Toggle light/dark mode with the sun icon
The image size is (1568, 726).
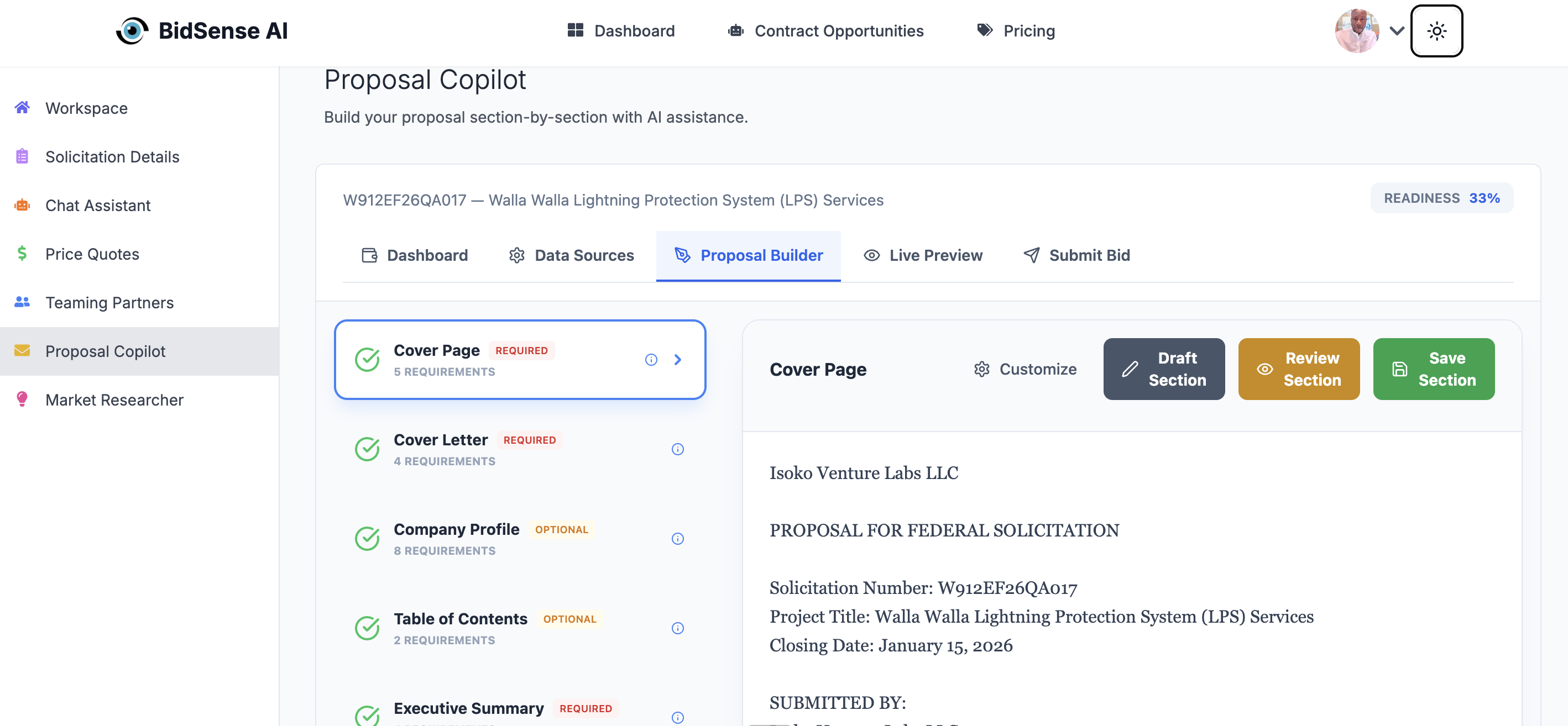pyautogui.click(x=1437, y=31)
